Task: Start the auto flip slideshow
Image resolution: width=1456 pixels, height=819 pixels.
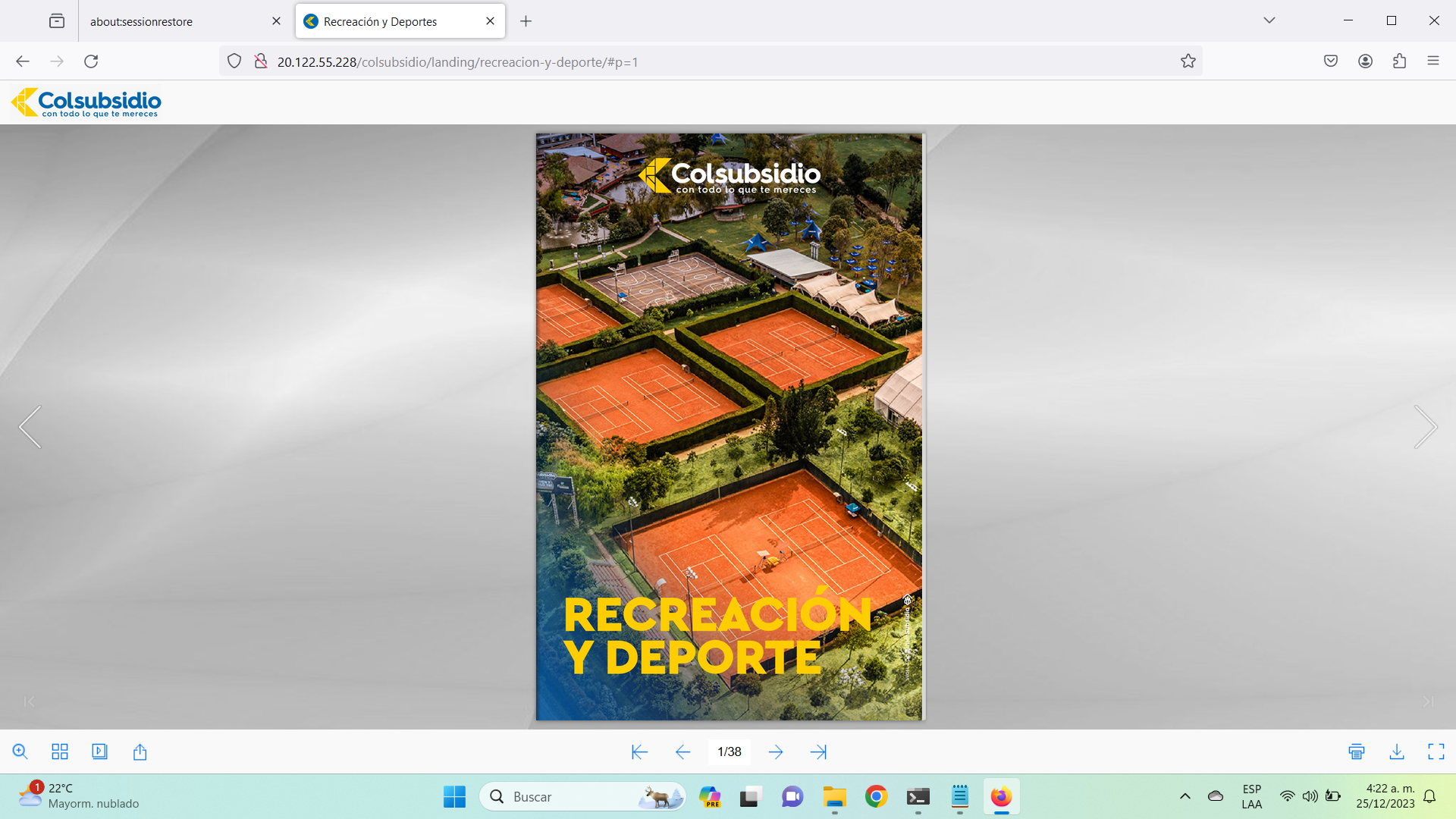Action: pyautogui.click(x=99, y=752)
